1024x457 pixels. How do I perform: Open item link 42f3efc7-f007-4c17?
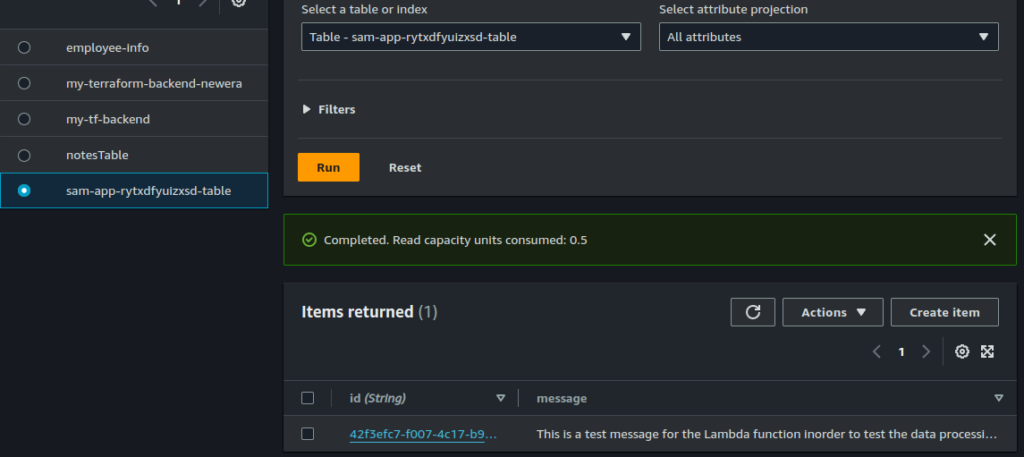[x=422, y=434]
